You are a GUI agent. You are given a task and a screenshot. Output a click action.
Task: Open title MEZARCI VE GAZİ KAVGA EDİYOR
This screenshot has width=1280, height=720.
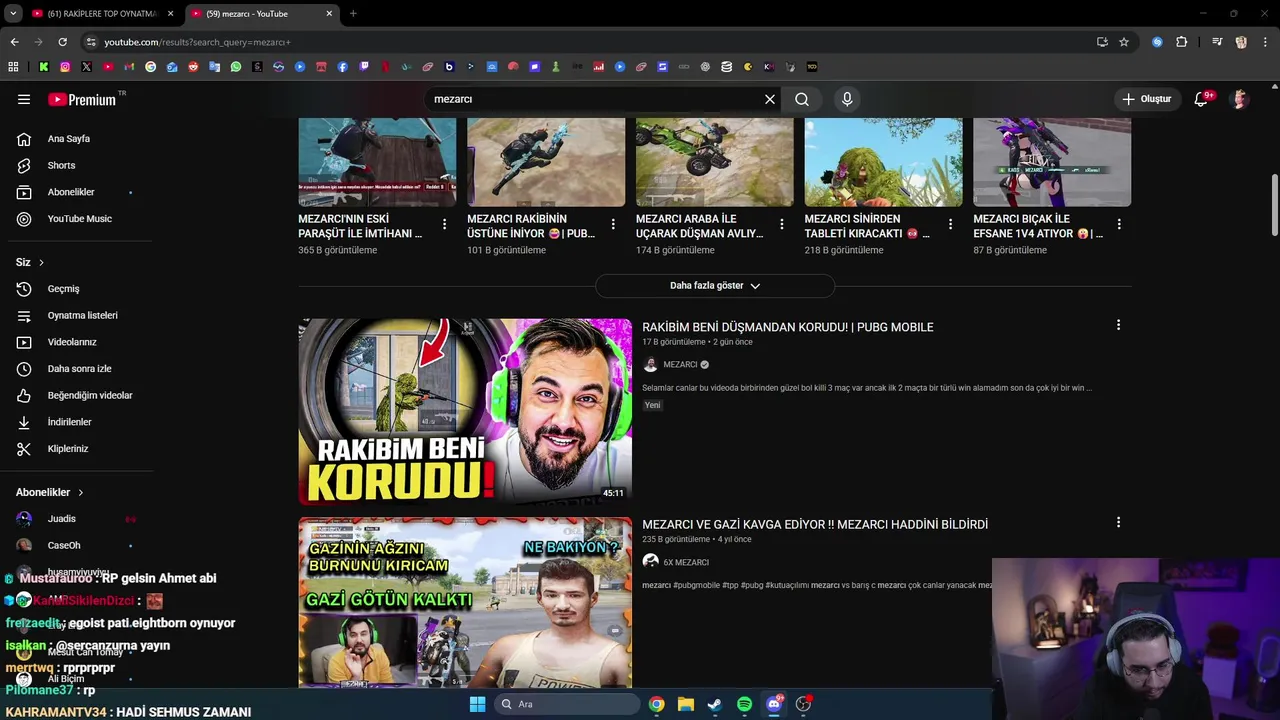click(815, 524)
